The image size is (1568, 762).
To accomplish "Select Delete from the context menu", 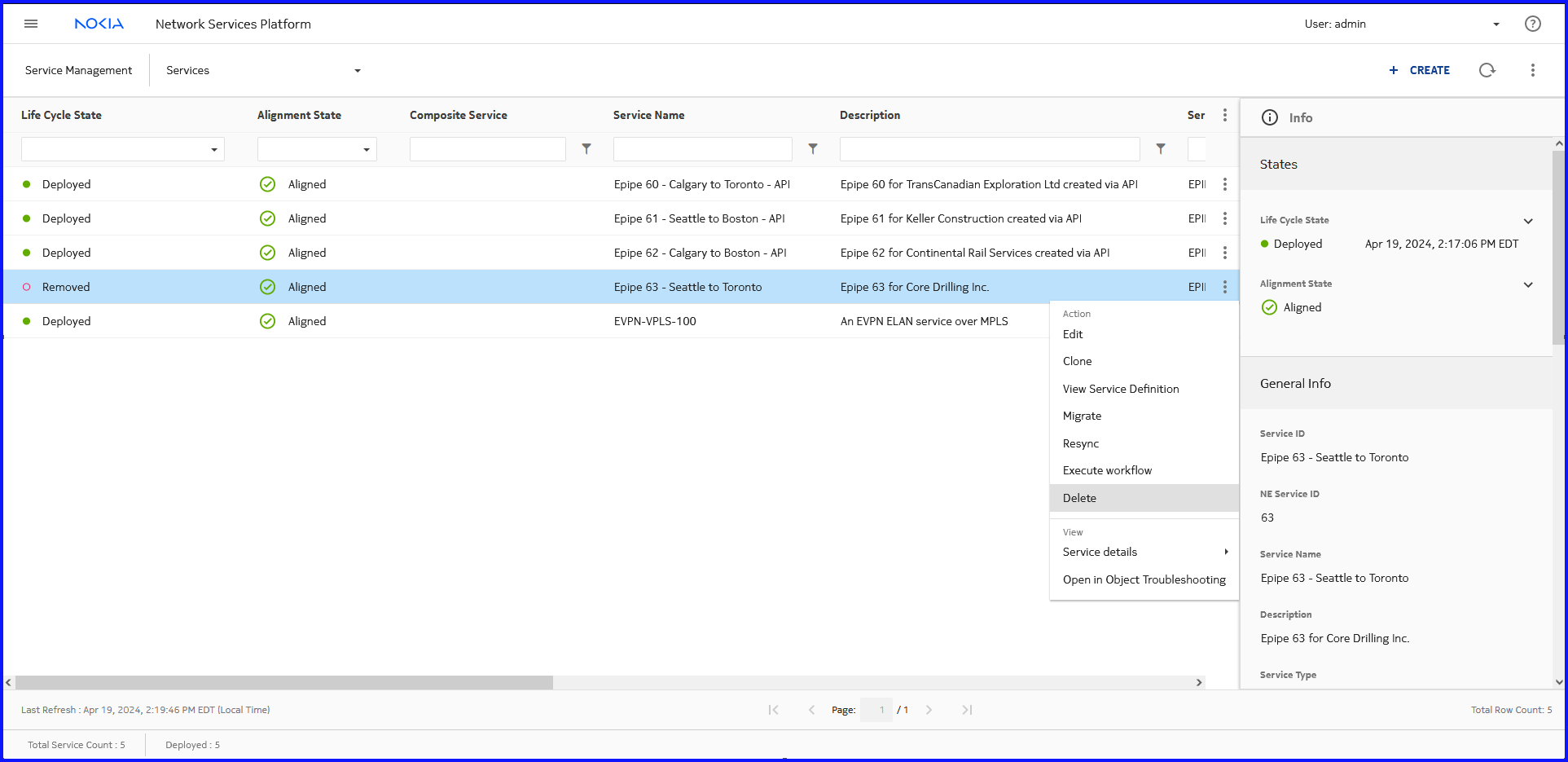I will coord(1079,498).
